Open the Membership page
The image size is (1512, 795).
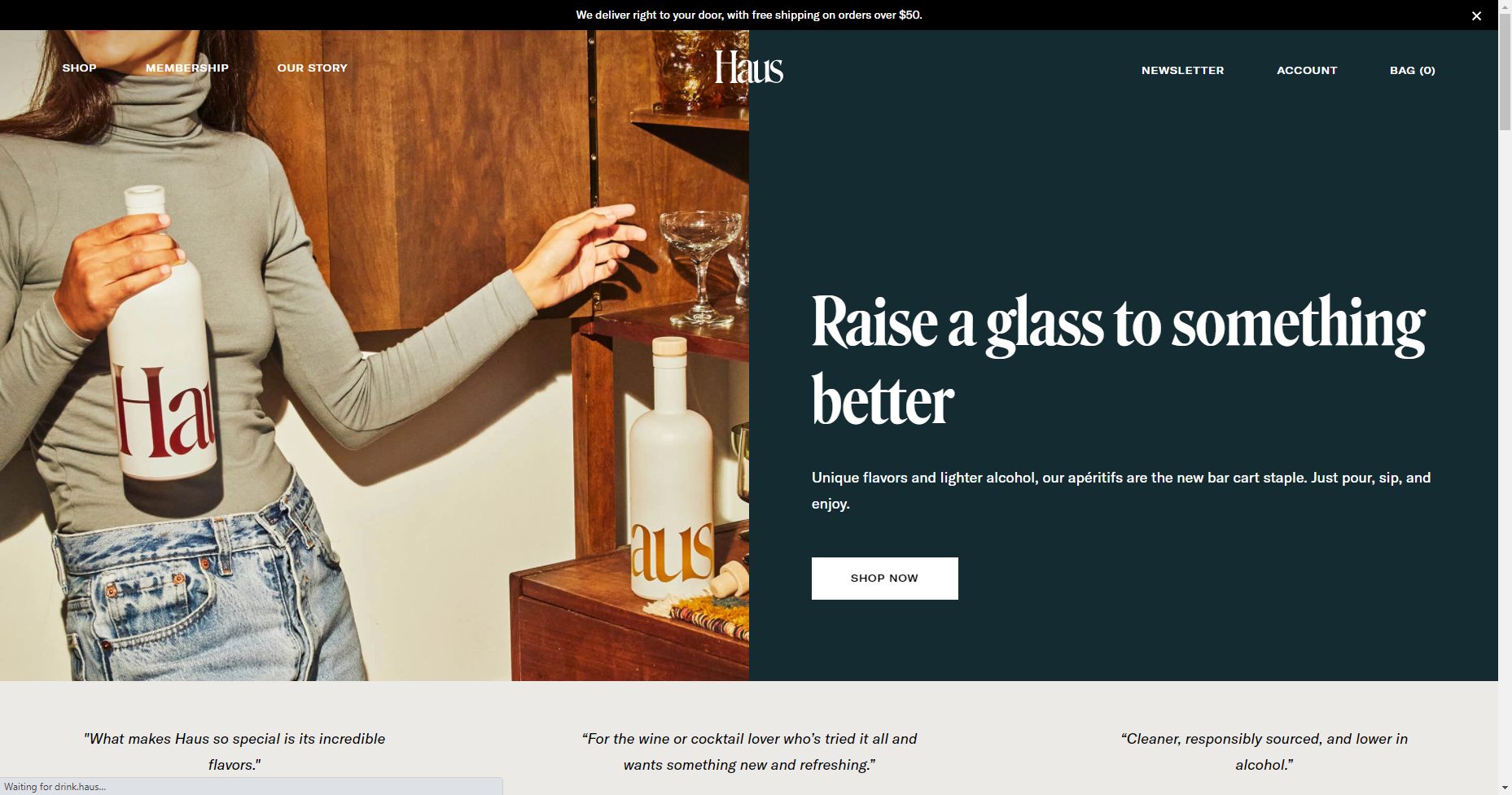click(x=187, y=68)
